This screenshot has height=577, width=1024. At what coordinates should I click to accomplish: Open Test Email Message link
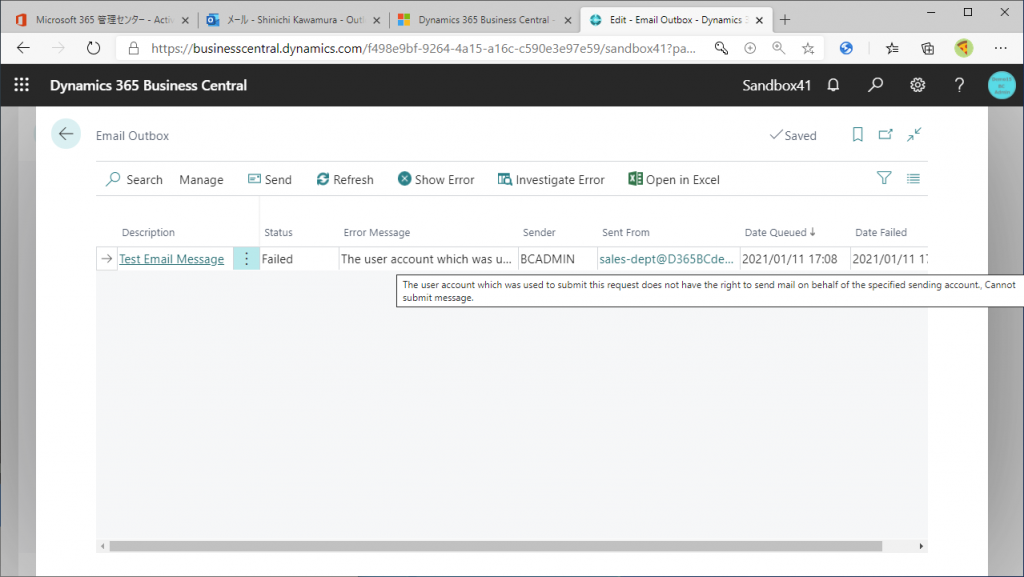172,259
